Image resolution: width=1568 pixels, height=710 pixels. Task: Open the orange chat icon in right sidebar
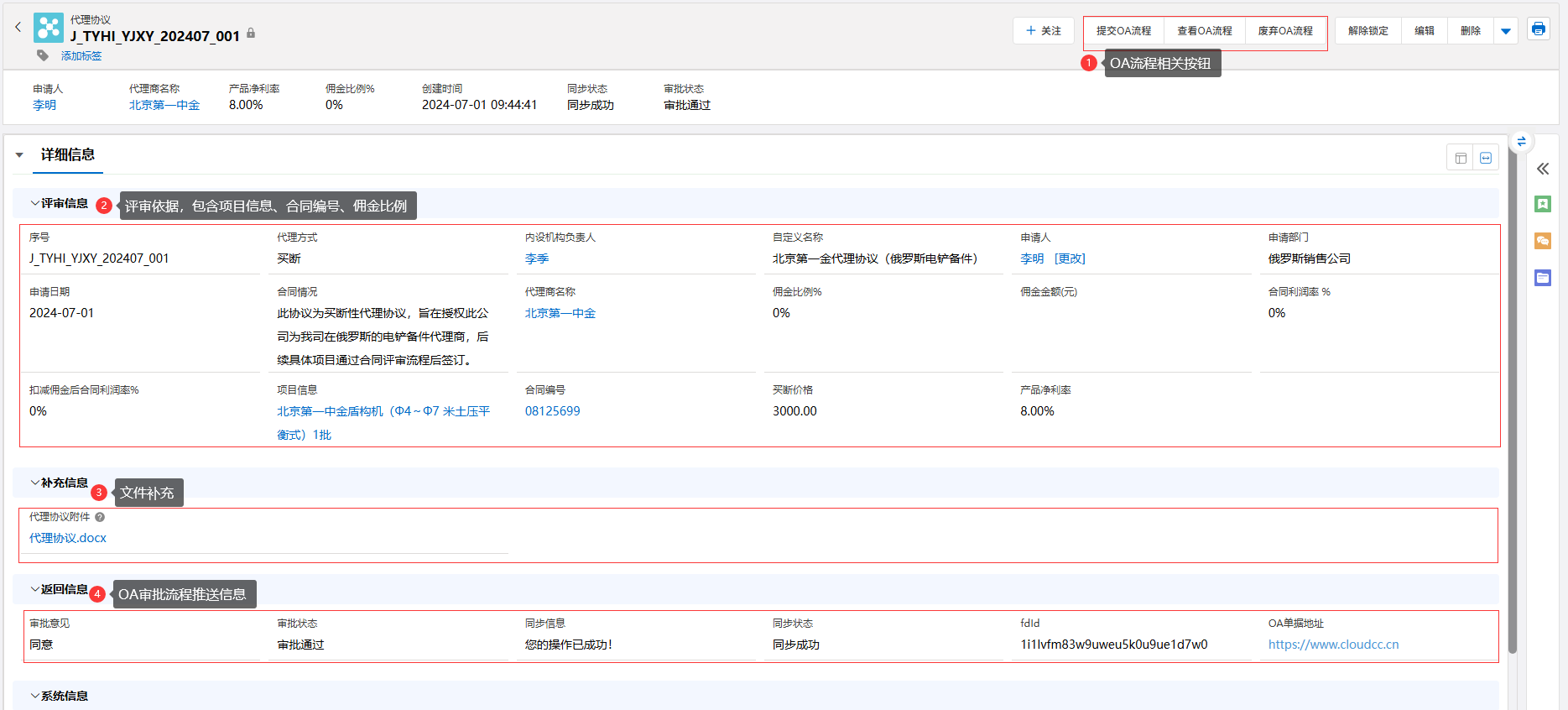tap(1542, 241)
